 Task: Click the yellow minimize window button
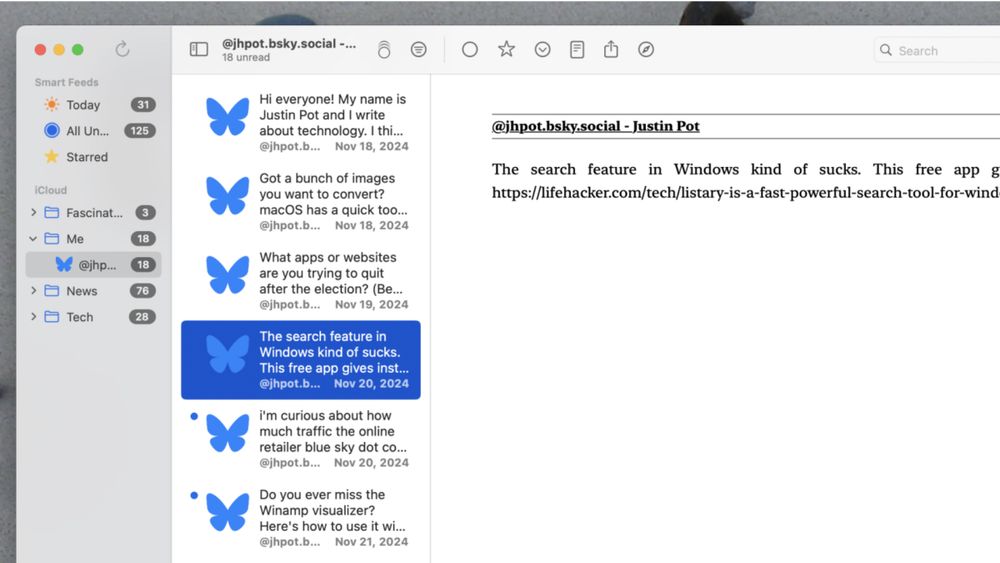click(59, 49)
